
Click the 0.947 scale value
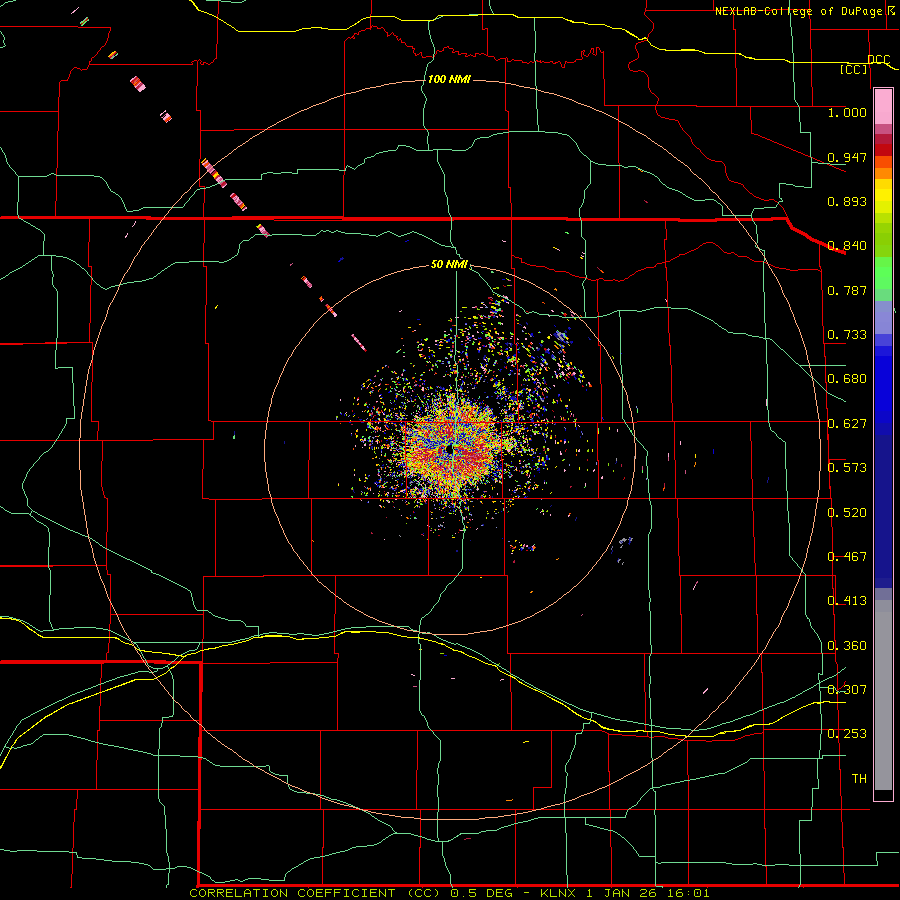pyautogui.click(x=847, y=157)
